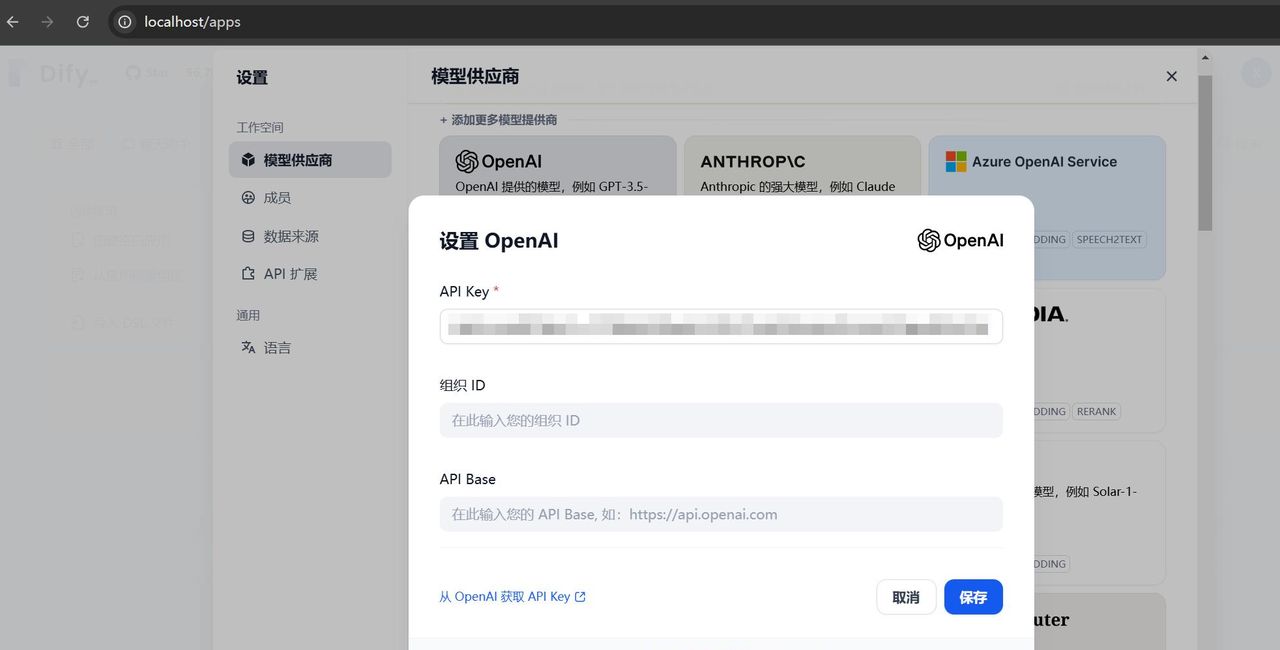Click the 模型供应商 cube icon in sidebar
The image size is (1280, 650).
(x=248, y=159)
